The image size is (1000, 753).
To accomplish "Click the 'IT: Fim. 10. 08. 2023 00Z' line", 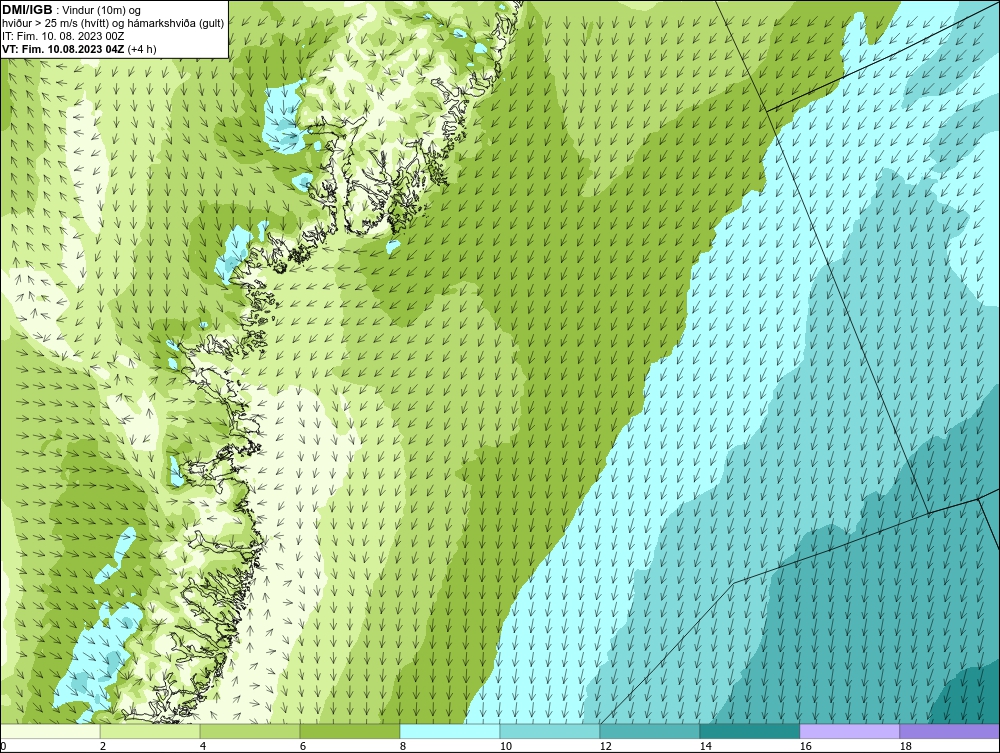I will click(x=63, y=36).
